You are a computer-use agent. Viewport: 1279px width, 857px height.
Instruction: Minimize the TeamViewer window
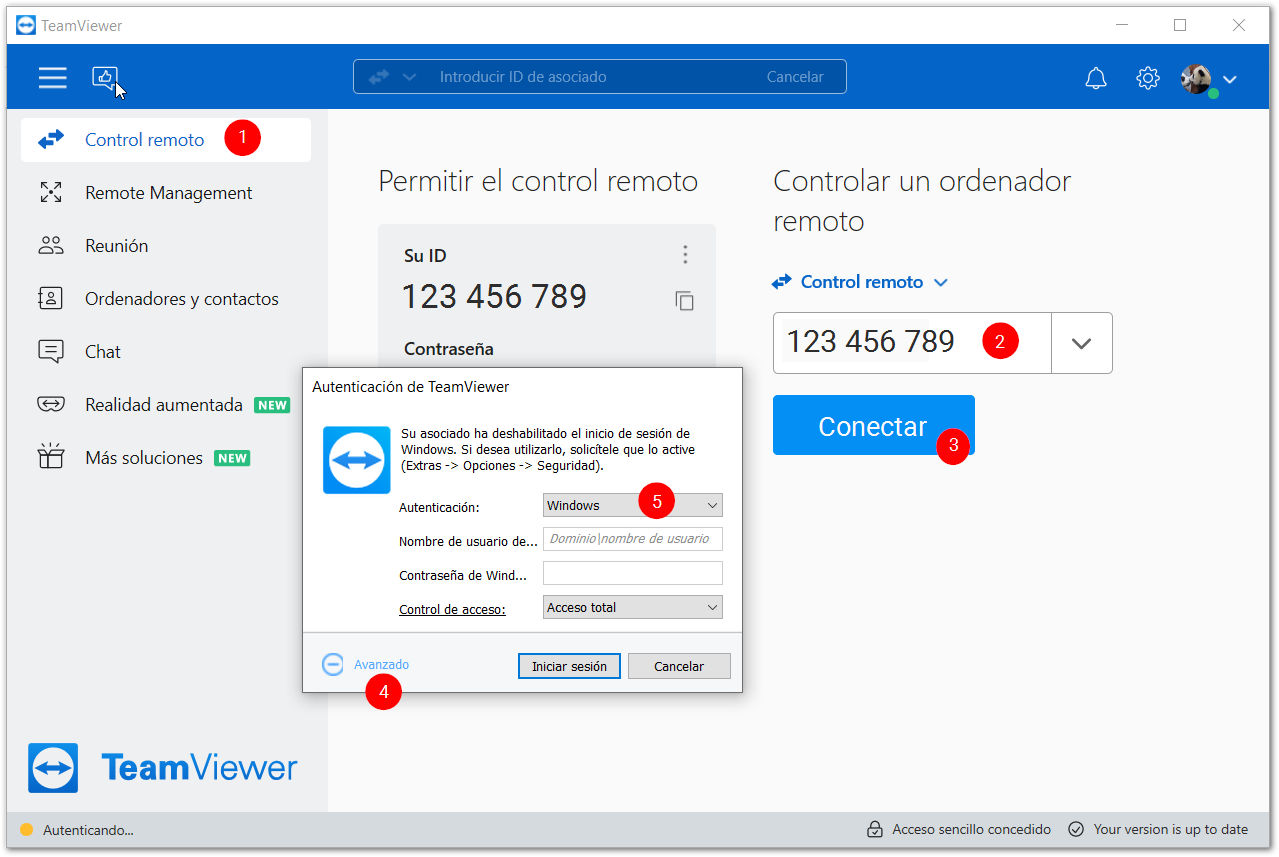1121,25
